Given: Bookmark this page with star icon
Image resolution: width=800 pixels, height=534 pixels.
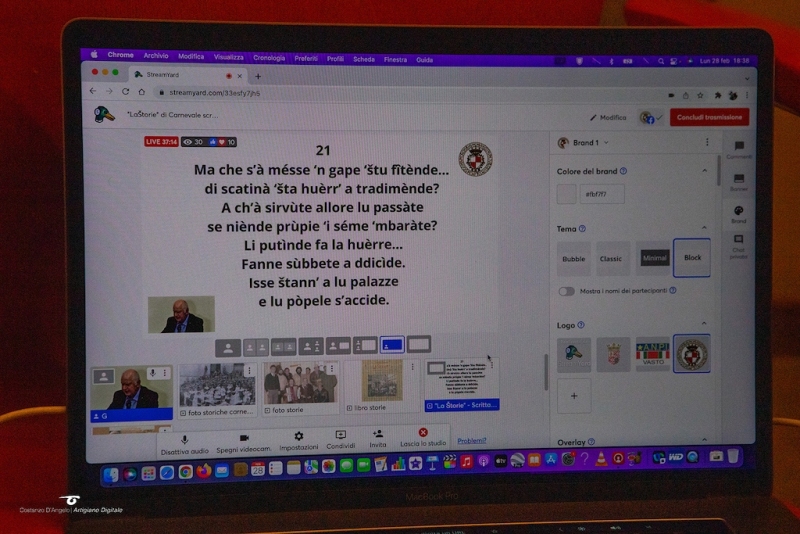Looking at the screenshot, I should click(701, 95).
